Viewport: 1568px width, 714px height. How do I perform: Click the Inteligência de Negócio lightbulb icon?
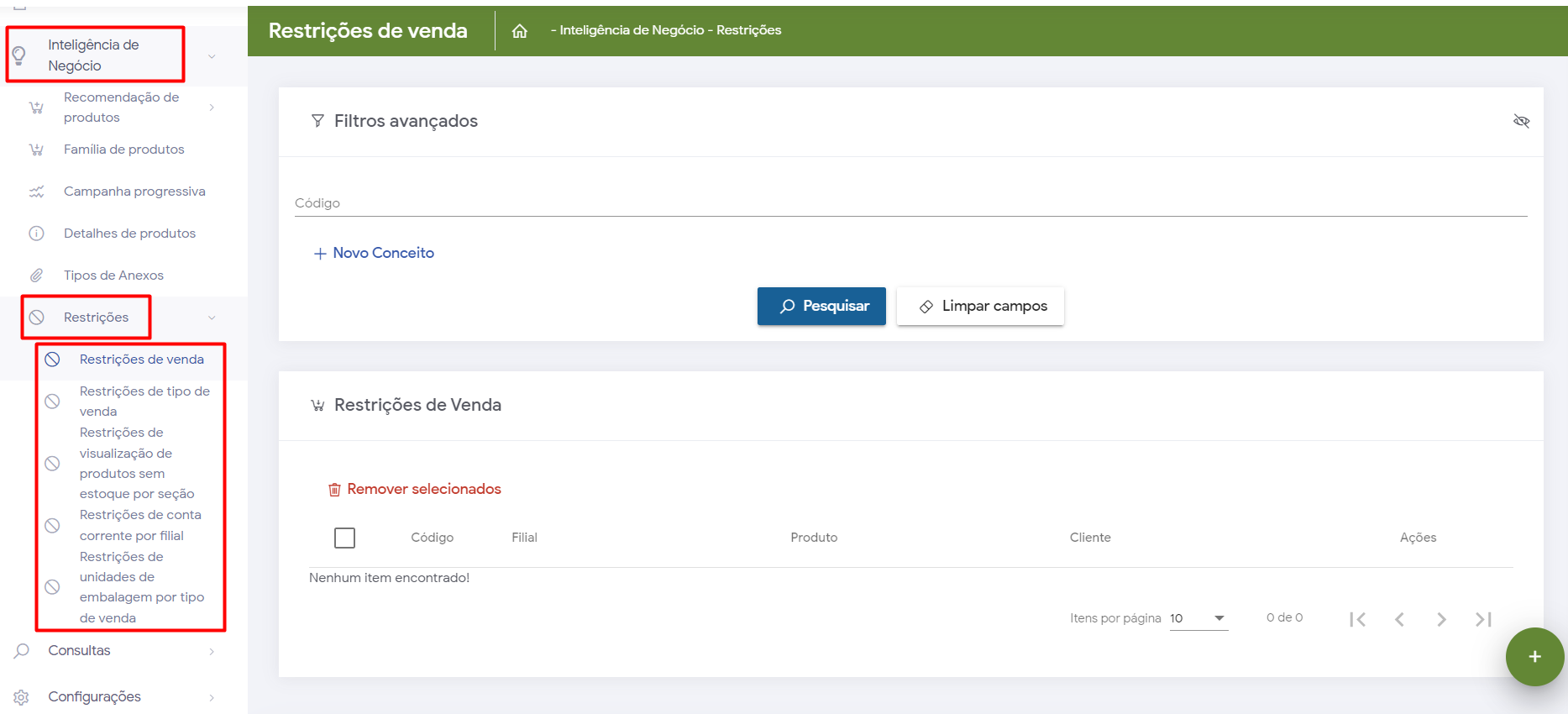tap(19, 55)
